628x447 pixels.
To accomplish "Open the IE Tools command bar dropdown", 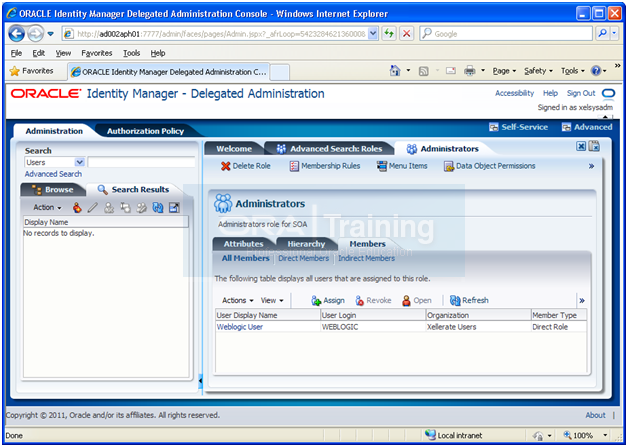I will [x=573, y=71].
